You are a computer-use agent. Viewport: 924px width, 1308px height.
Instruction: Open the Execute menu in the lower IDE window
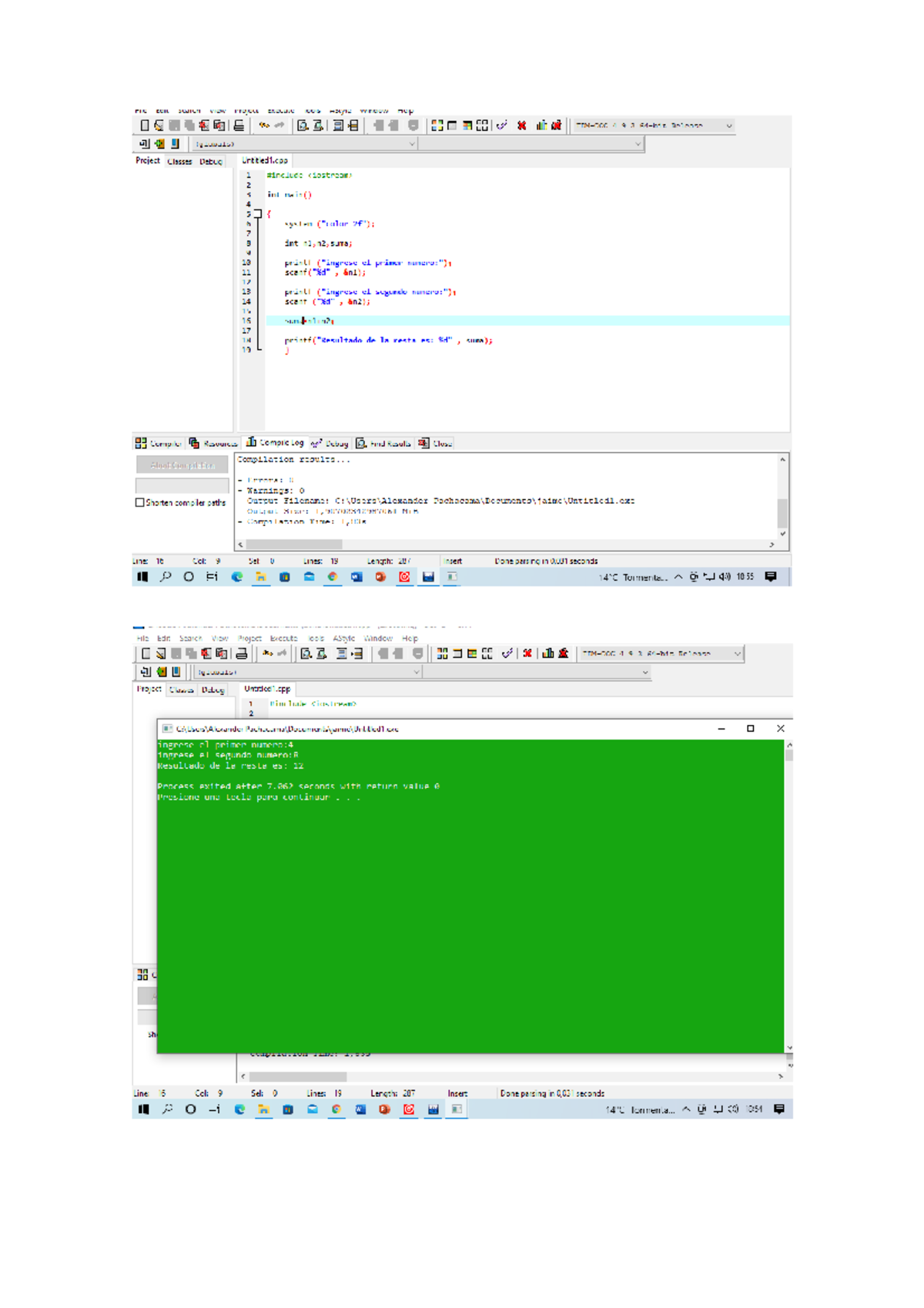tap(283, 639)
